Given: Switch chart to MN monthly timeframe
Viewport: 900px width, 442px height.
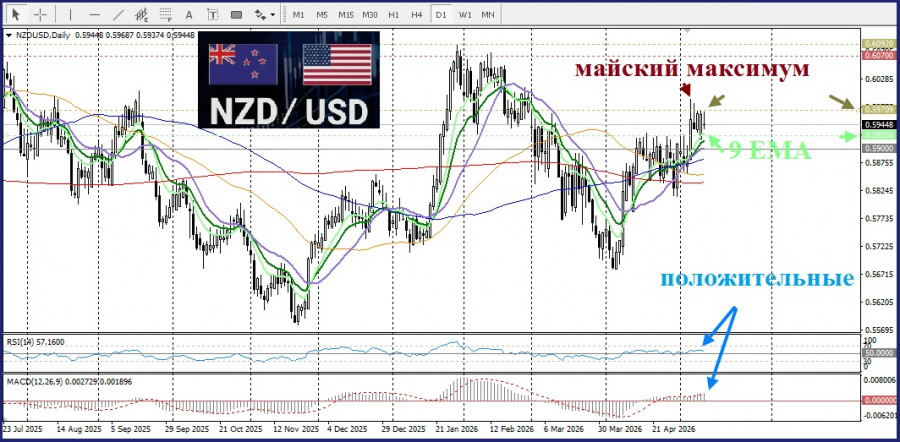Looking at the screenshot, I should [488, 14].
